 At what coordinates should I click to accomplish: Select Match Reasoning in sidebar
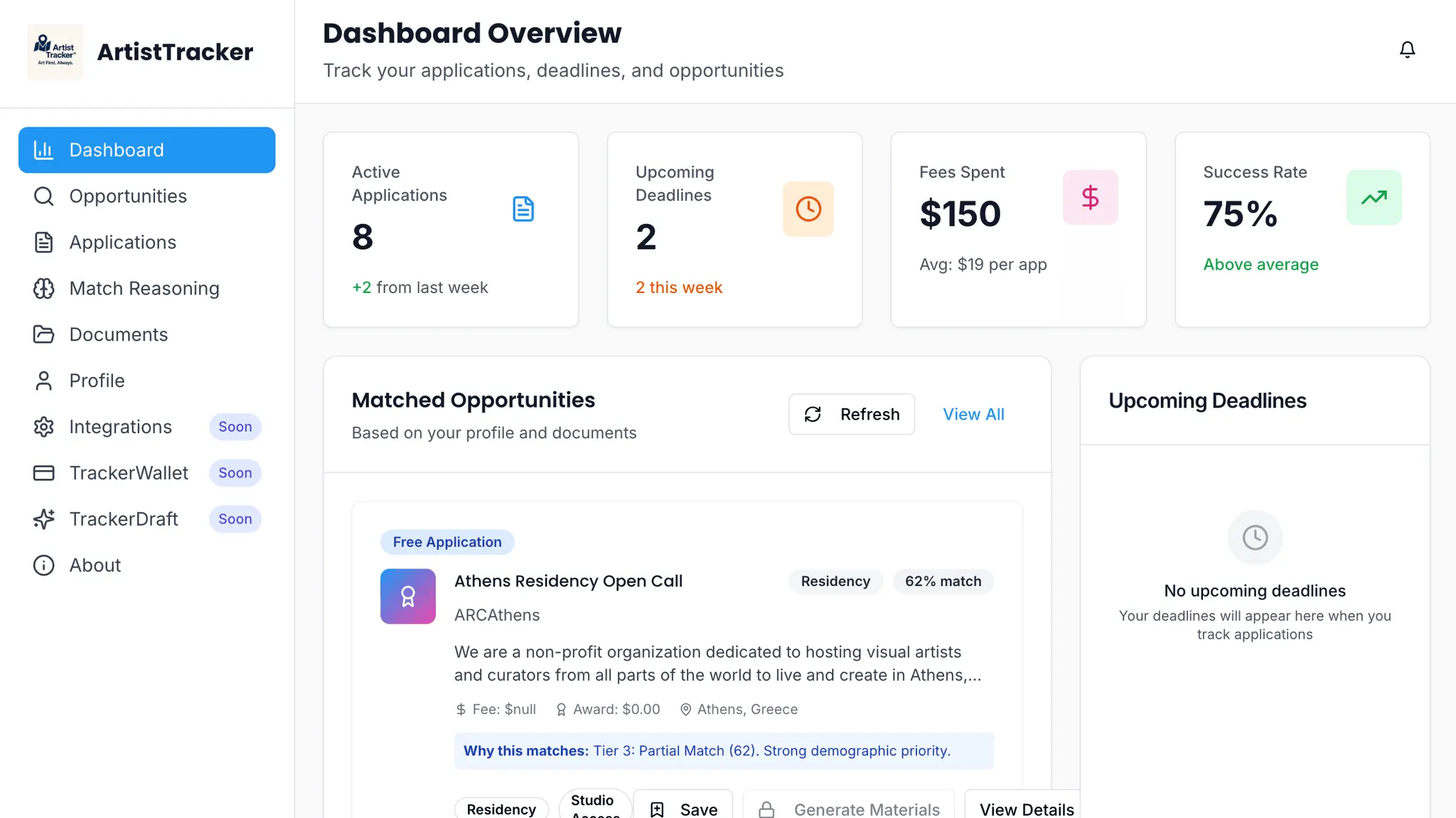click(x=147, y=289)
